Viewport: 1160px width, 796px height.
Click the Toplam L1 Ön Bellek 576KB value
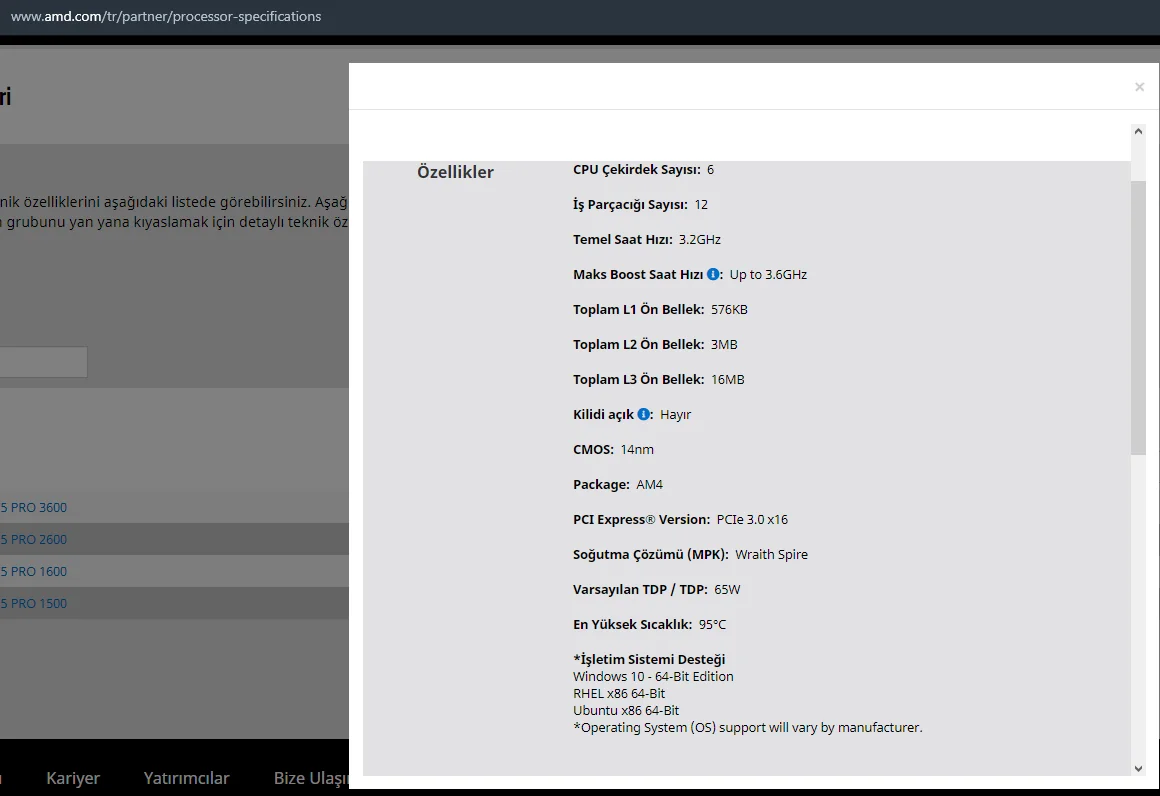[x=729, y=309]
